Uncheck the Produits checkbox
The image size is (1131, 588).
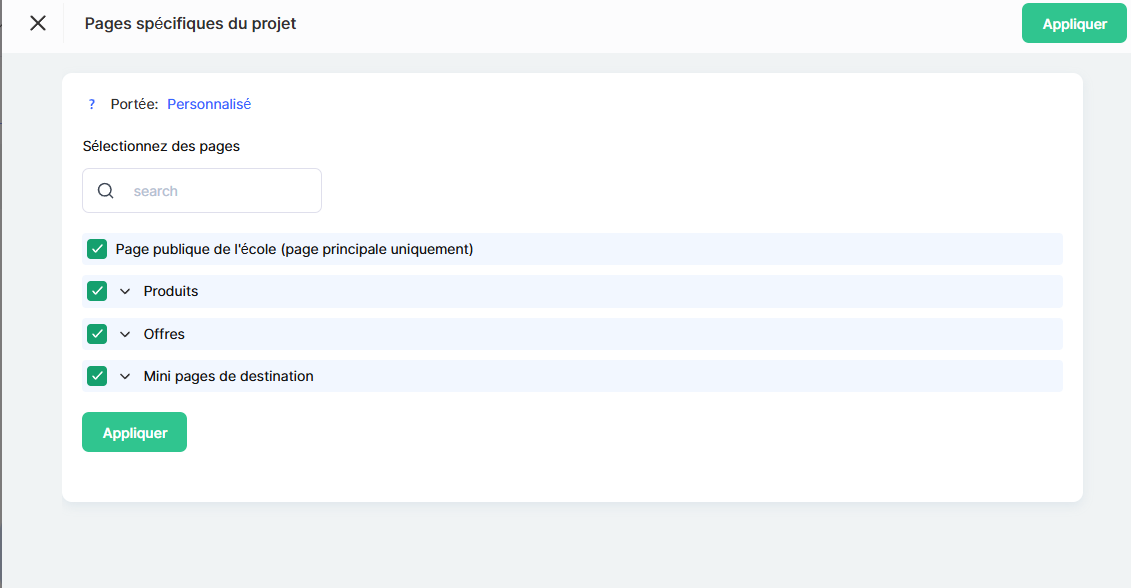[x=97, y=291]
